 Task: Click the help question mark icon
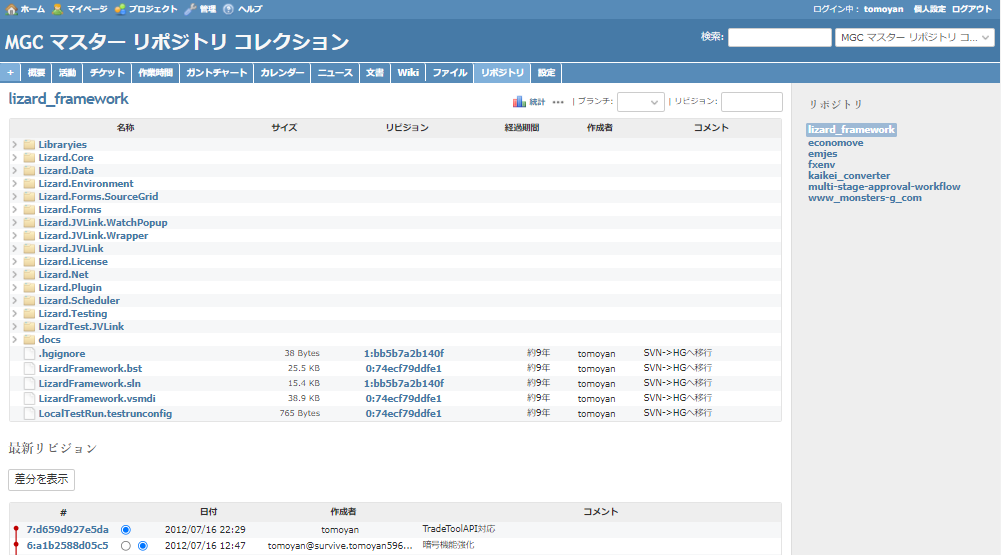tap(228, 9)
